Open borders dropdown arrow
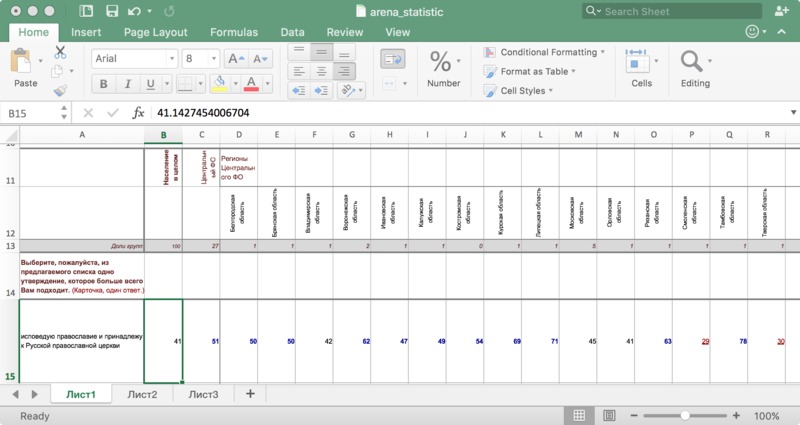Screen dimensions: 800x425 coord(201,84)
